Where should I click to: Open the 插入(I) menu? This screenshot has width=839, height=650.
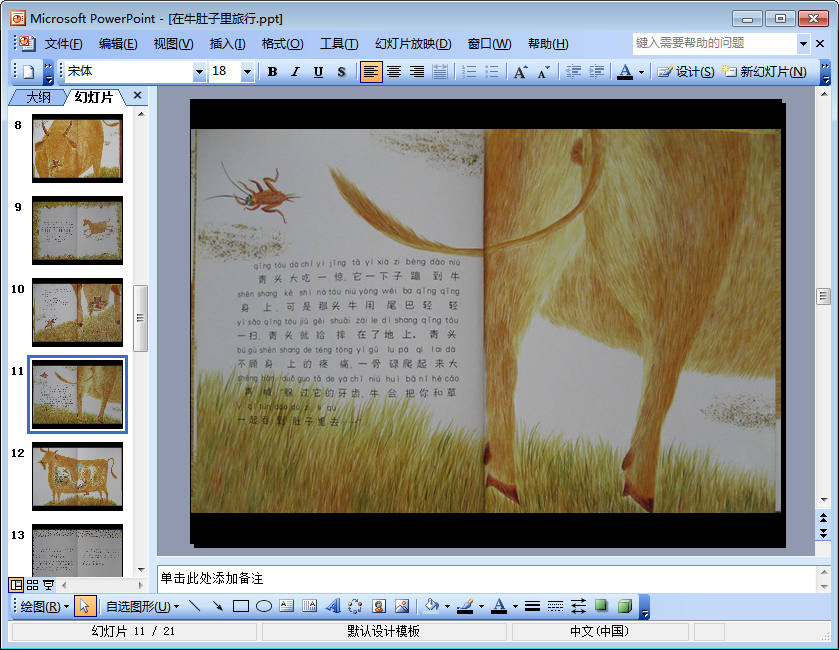pyautogui.click(x=227, y=44)
